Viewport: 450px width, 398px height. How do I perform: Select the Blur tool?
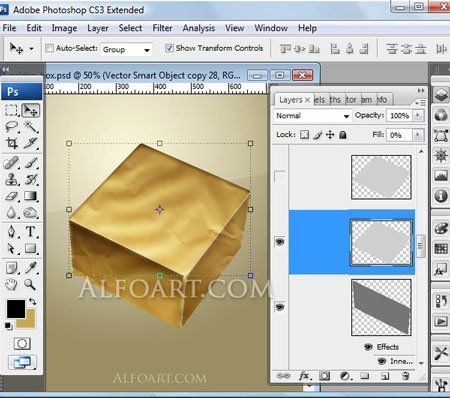[11, 212]
